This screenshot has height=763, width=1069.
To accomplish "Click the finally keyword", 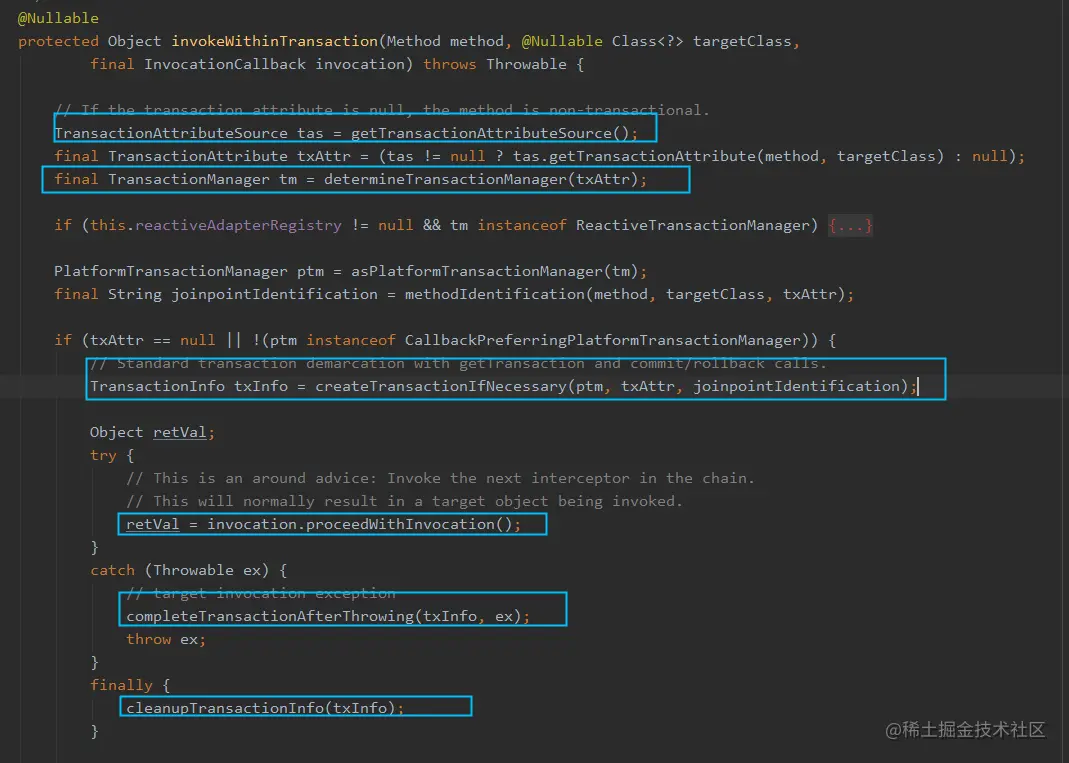I will pos(121,685).
